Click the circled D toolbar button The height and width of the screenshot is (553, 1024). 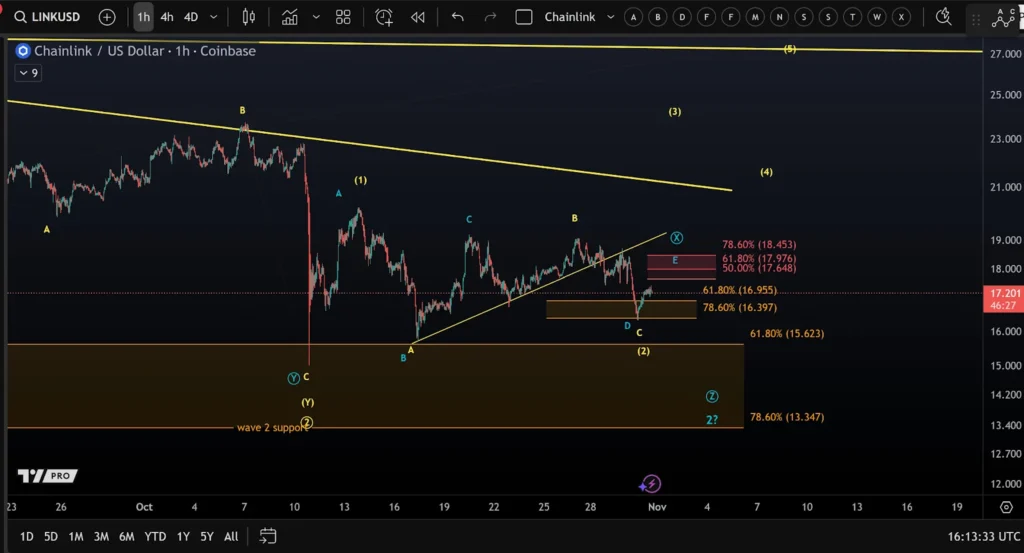[x=682, y=17]
